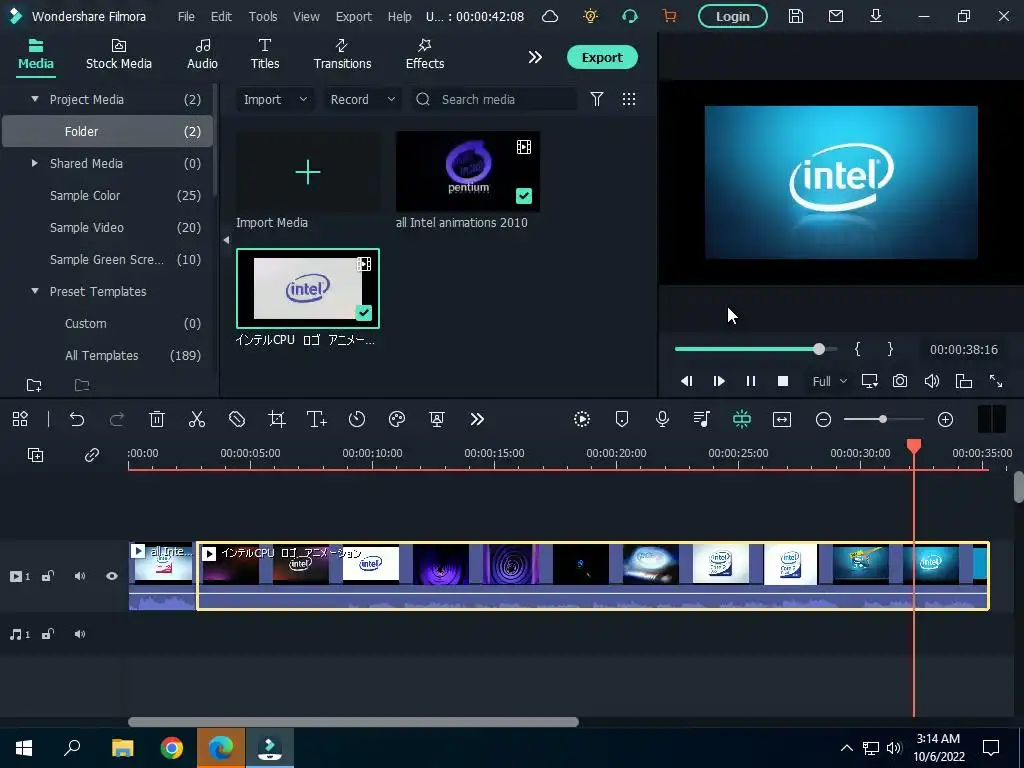This screenshot has width=1024, height=768.
Task: Click the zoom to fit timeline icon
Action: pyautogui.click(x=782, y=419)
